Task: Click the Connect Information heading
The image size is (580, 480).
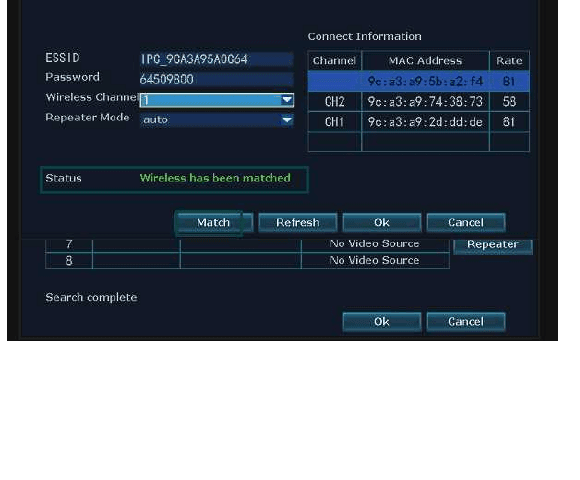Action: [x=364, y=36]
